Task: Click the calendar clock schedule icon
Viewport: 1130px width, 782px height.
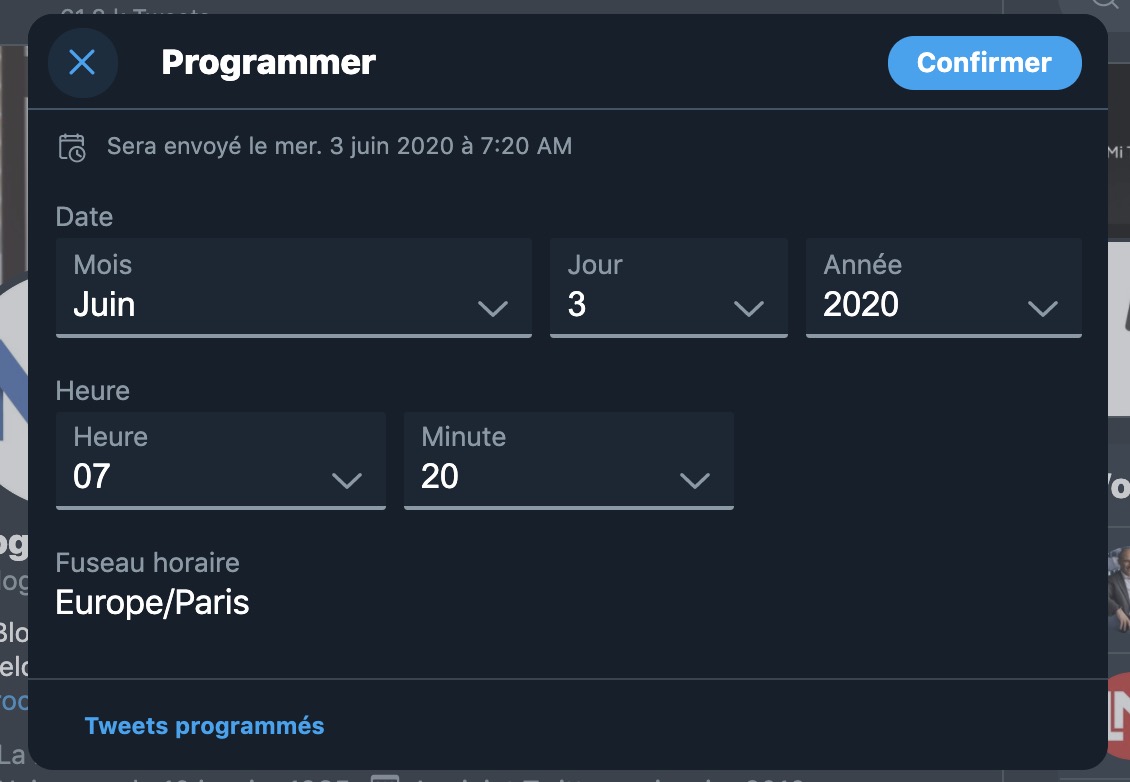Action: 72,147
